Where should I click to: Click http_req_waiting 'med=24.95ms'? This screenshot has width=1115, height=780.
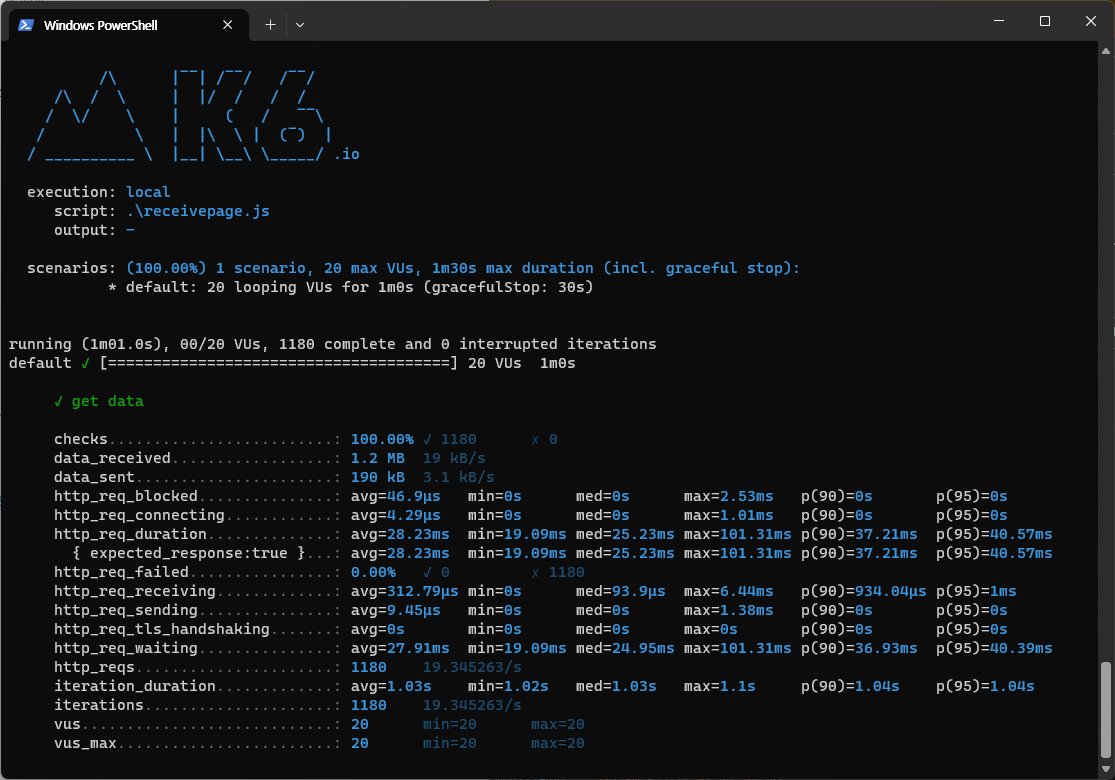[625, 648]
